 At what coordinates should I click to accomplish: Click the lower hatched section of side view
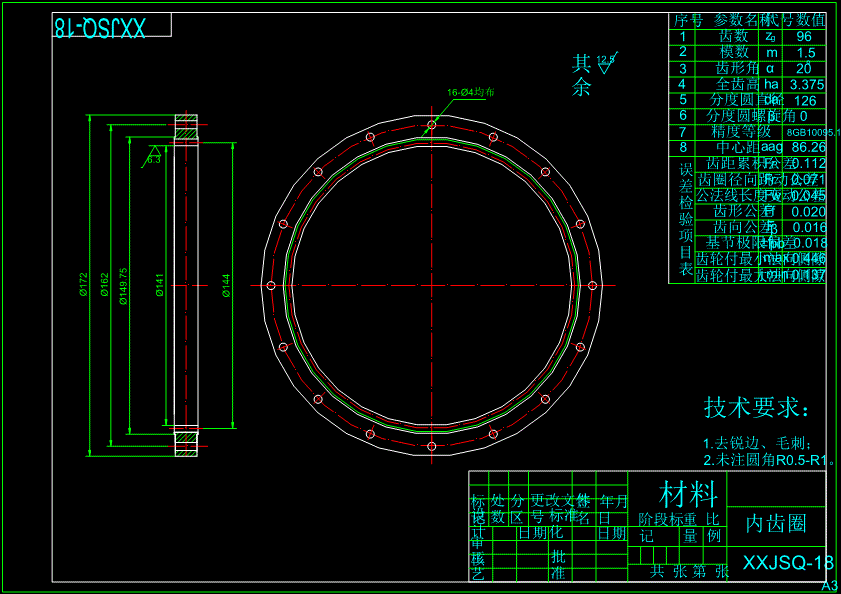(186, 443)
